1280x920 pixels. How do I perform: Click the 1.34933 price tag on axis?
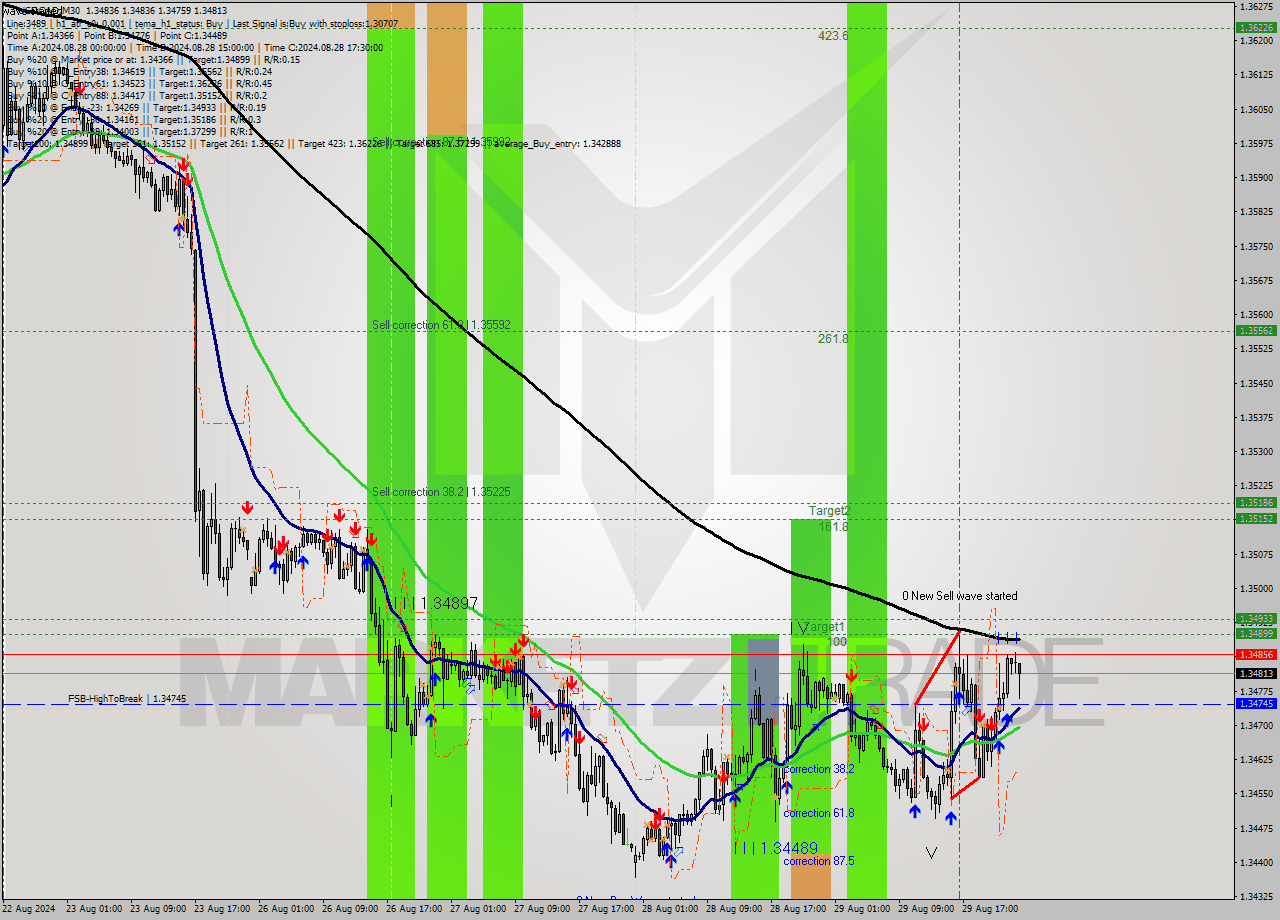click(1255, 619)
